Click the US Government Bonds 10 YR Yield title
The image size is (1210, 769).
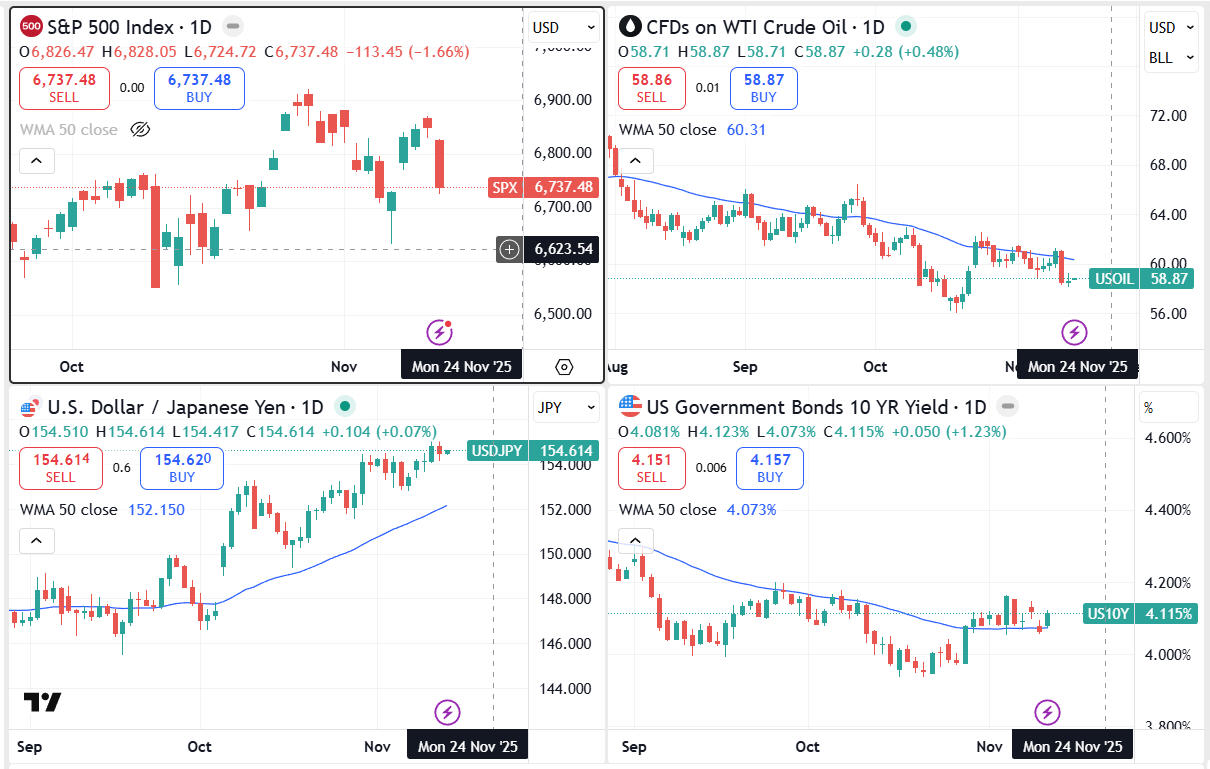coord(816,407)
